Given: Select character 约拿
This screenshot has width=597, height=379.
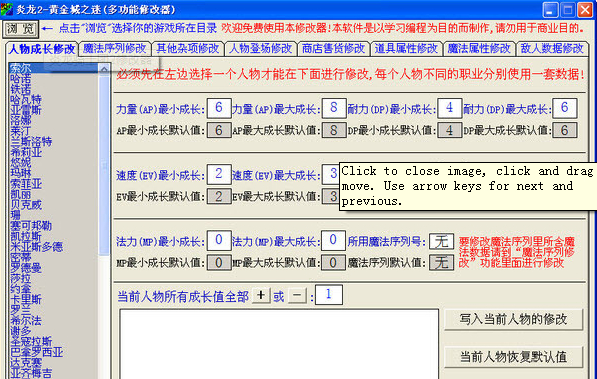Looking at the screenshot, I should 21,289.
